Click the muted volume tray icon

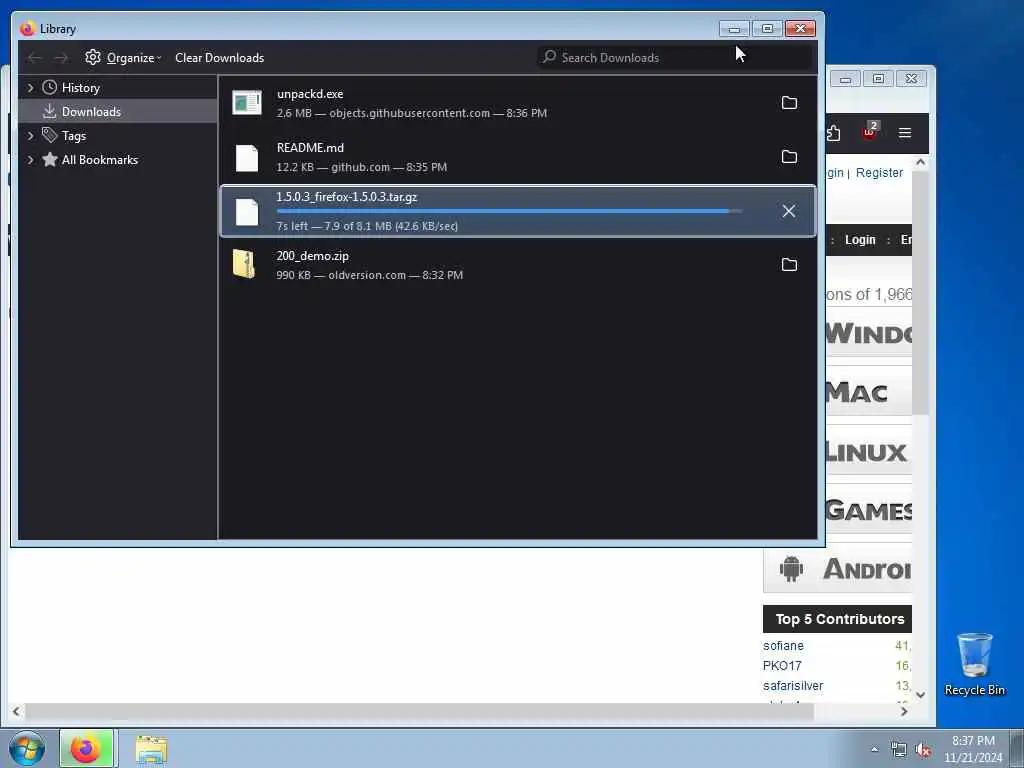coord(923,750)
